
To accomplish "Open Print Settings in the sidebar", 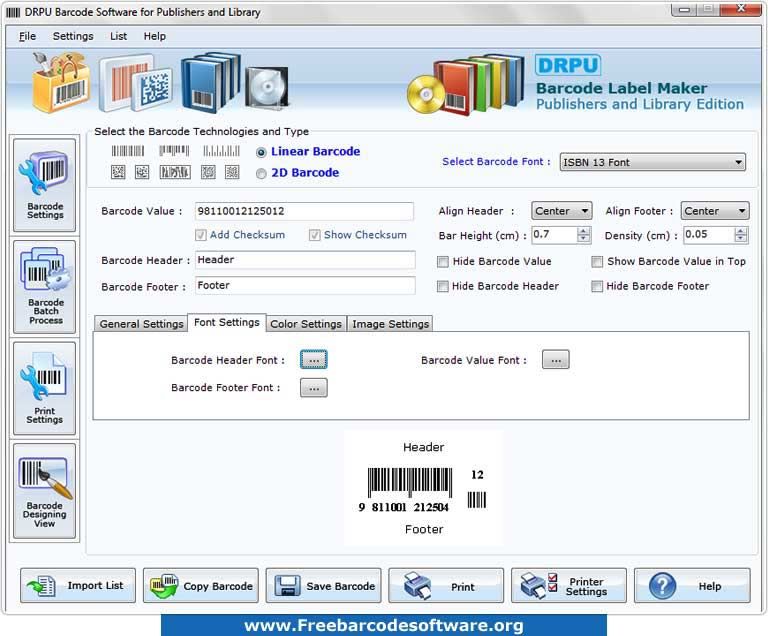I will (45, 388).
